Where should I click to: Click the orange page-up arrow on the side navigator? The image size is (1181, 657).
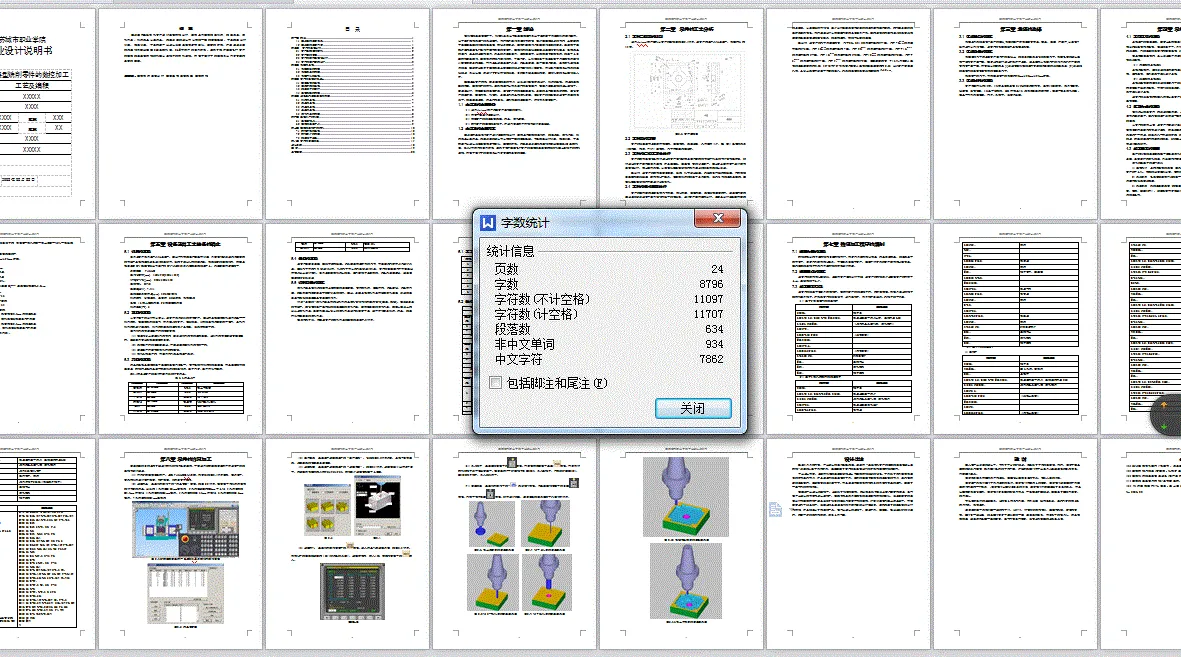pyautogui.click(x=1163, y=404)
